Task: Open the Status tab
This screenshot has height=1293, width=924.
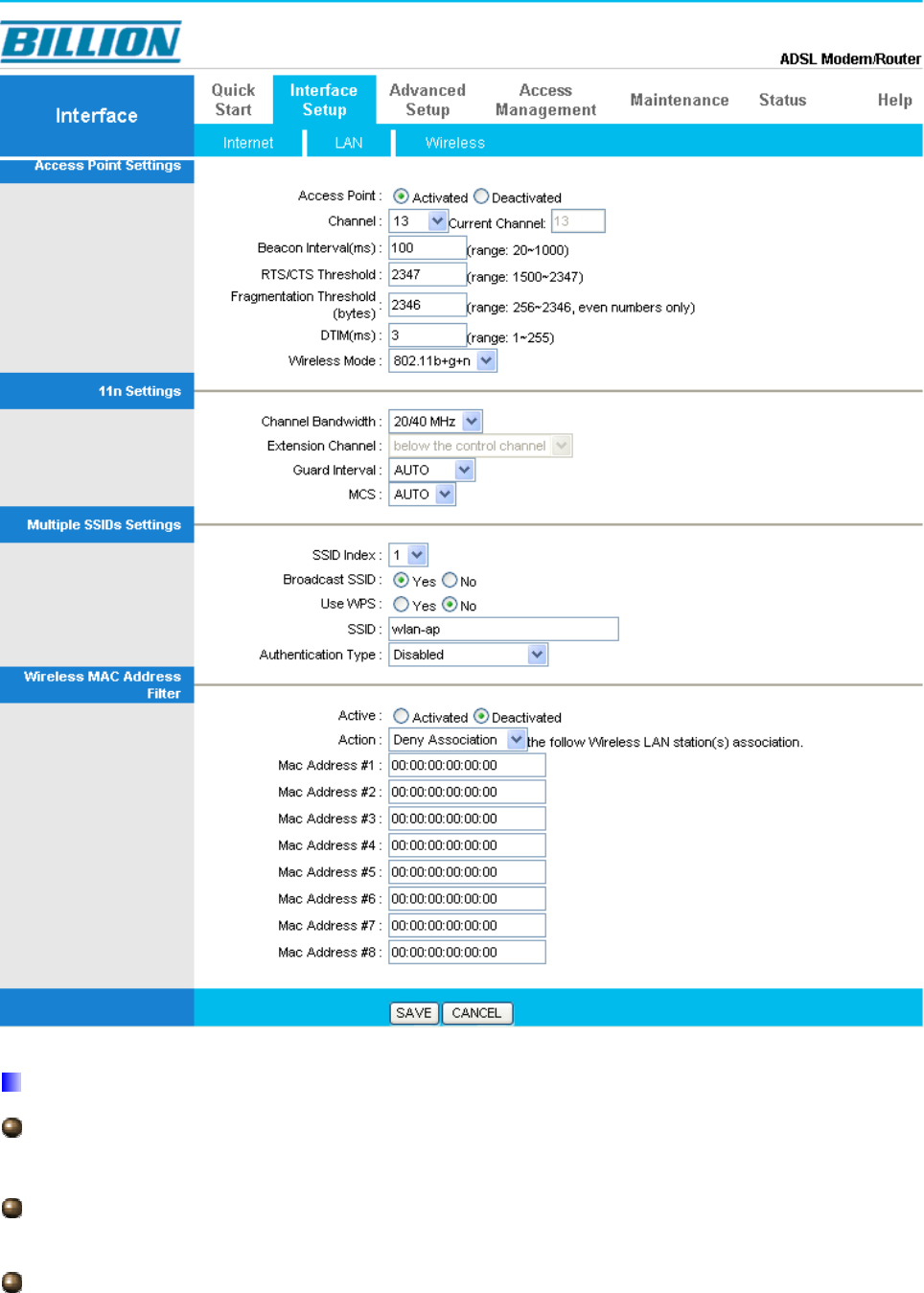Action: click(x=782, y=100)
